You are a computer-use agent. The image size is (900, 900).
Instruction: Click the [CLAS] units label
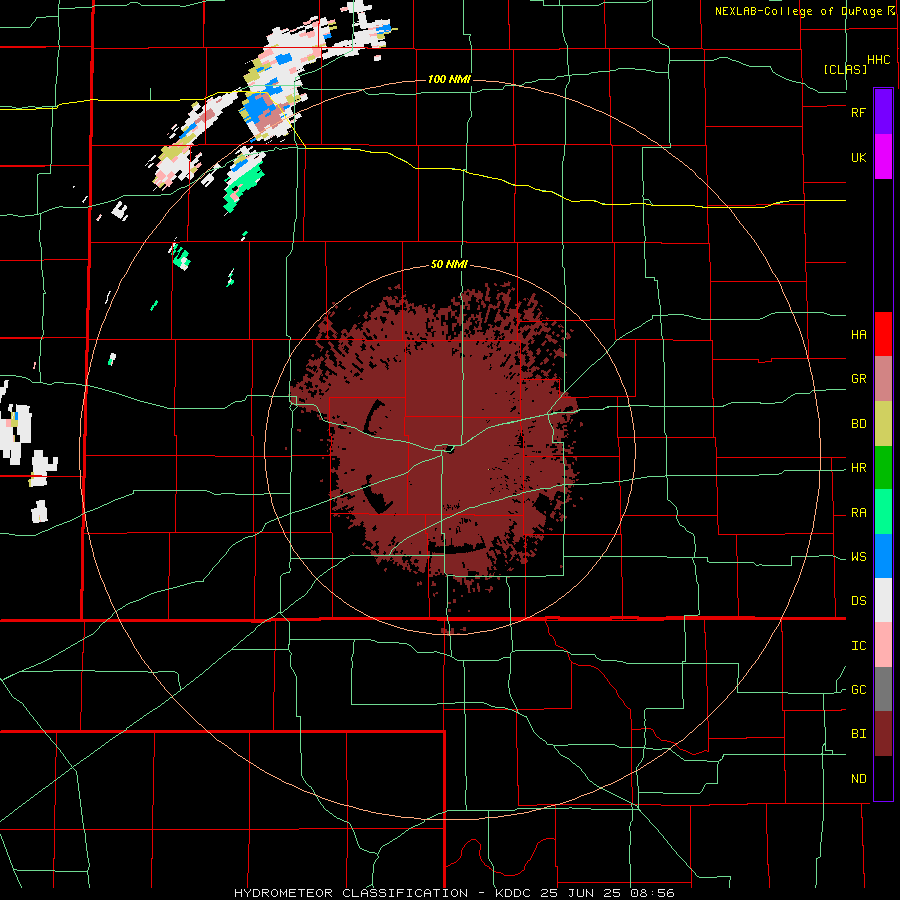pos(845,69)
